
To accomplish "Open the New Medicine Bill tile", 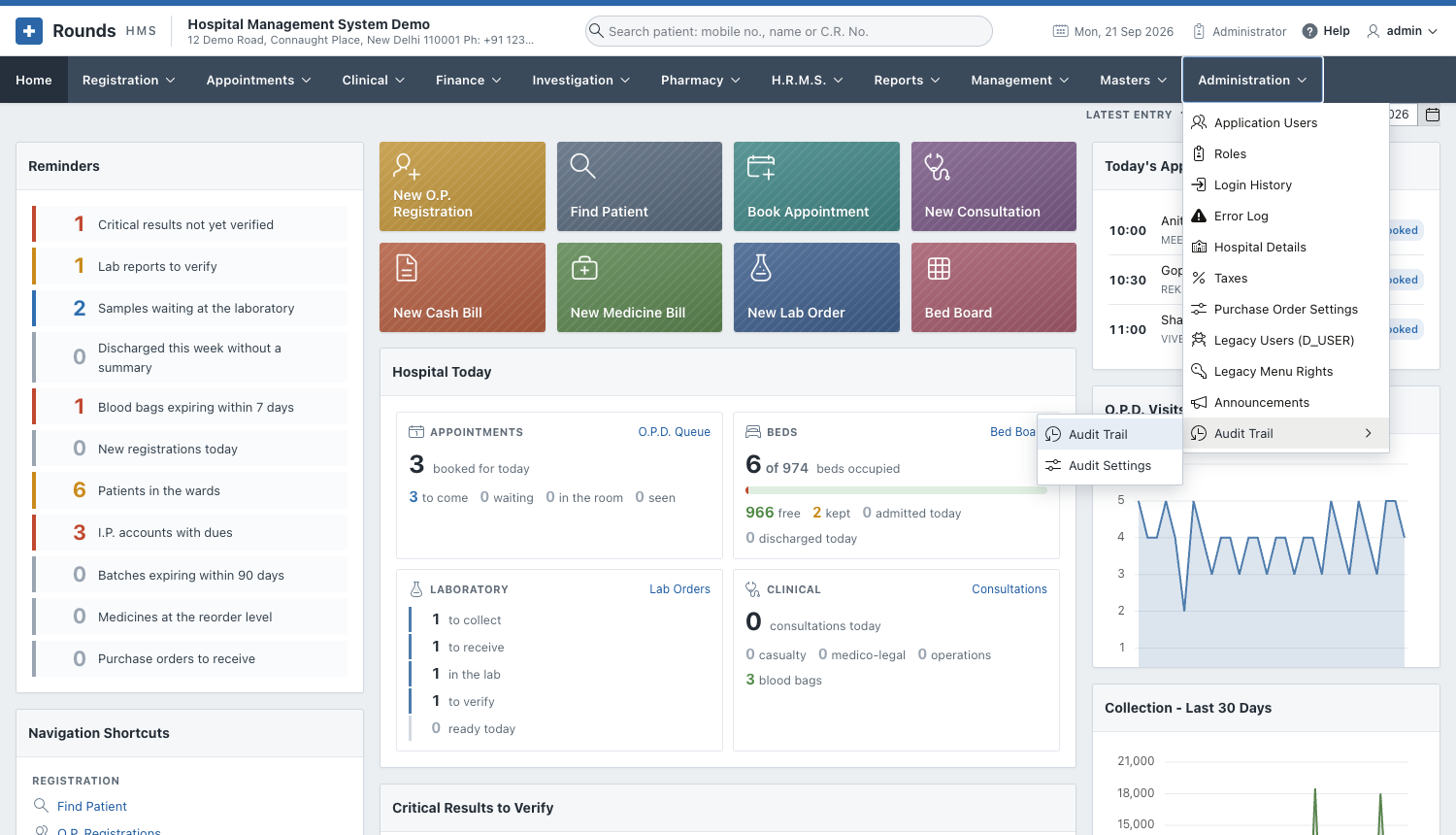I will point(640,287).
